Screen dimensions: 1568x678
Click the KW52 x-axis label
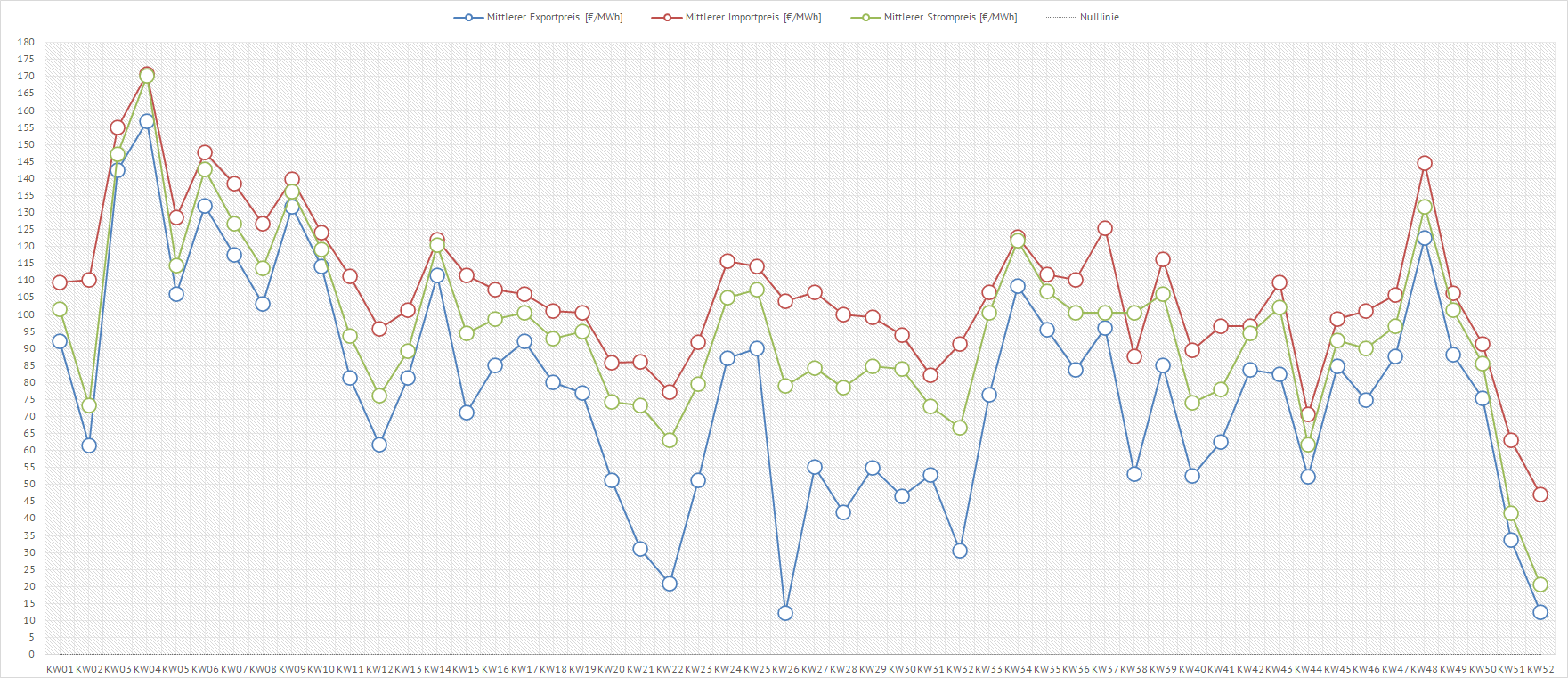1540,669
